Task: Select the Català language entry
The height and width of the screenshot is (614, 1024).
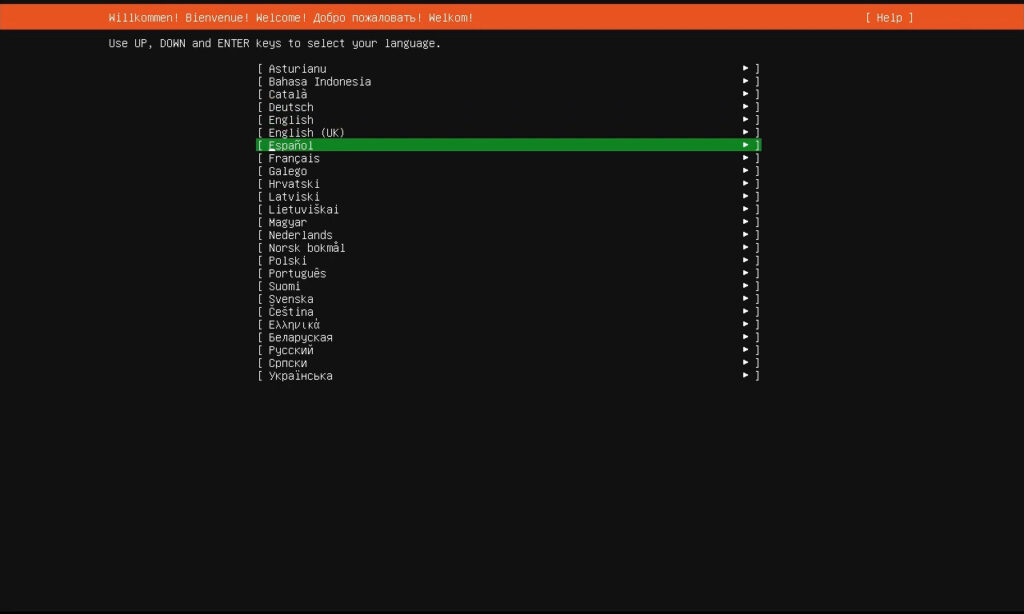Action: pyautogui.click(x=288, y=95)
